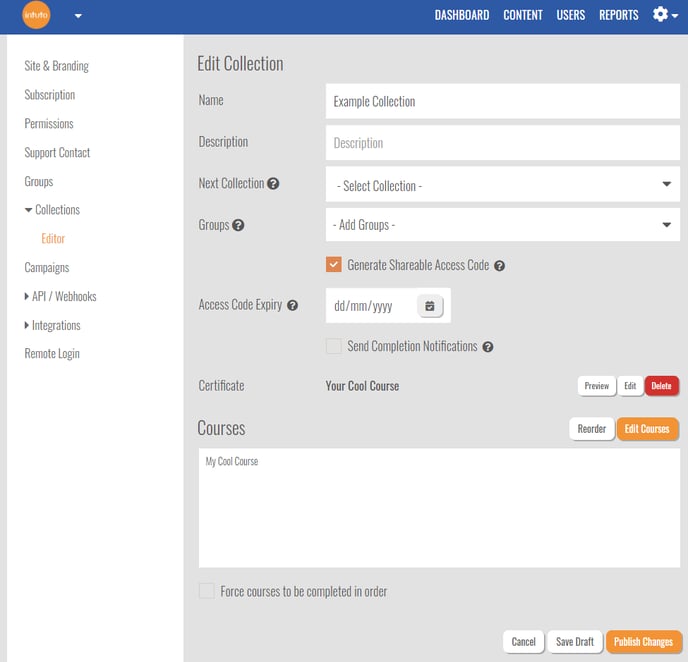Click help icon for Generate Shareable Access Code
The width and height of the screenshot is (688, 662).
tap(499, 265)
